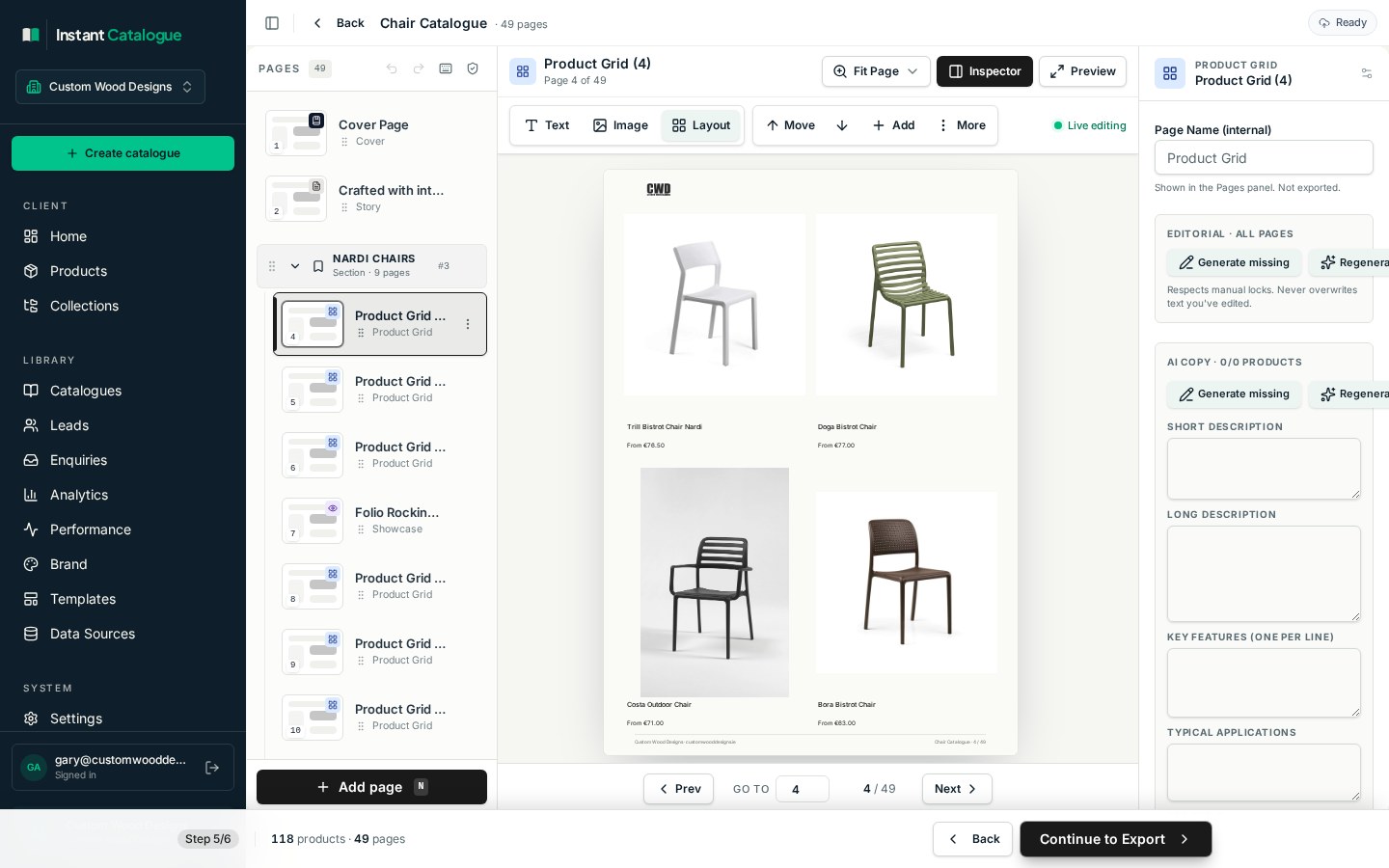Screen dimensions: 1389x868
Task: Open the Custom Wood Designs client switcher
Action: point(110,87)
